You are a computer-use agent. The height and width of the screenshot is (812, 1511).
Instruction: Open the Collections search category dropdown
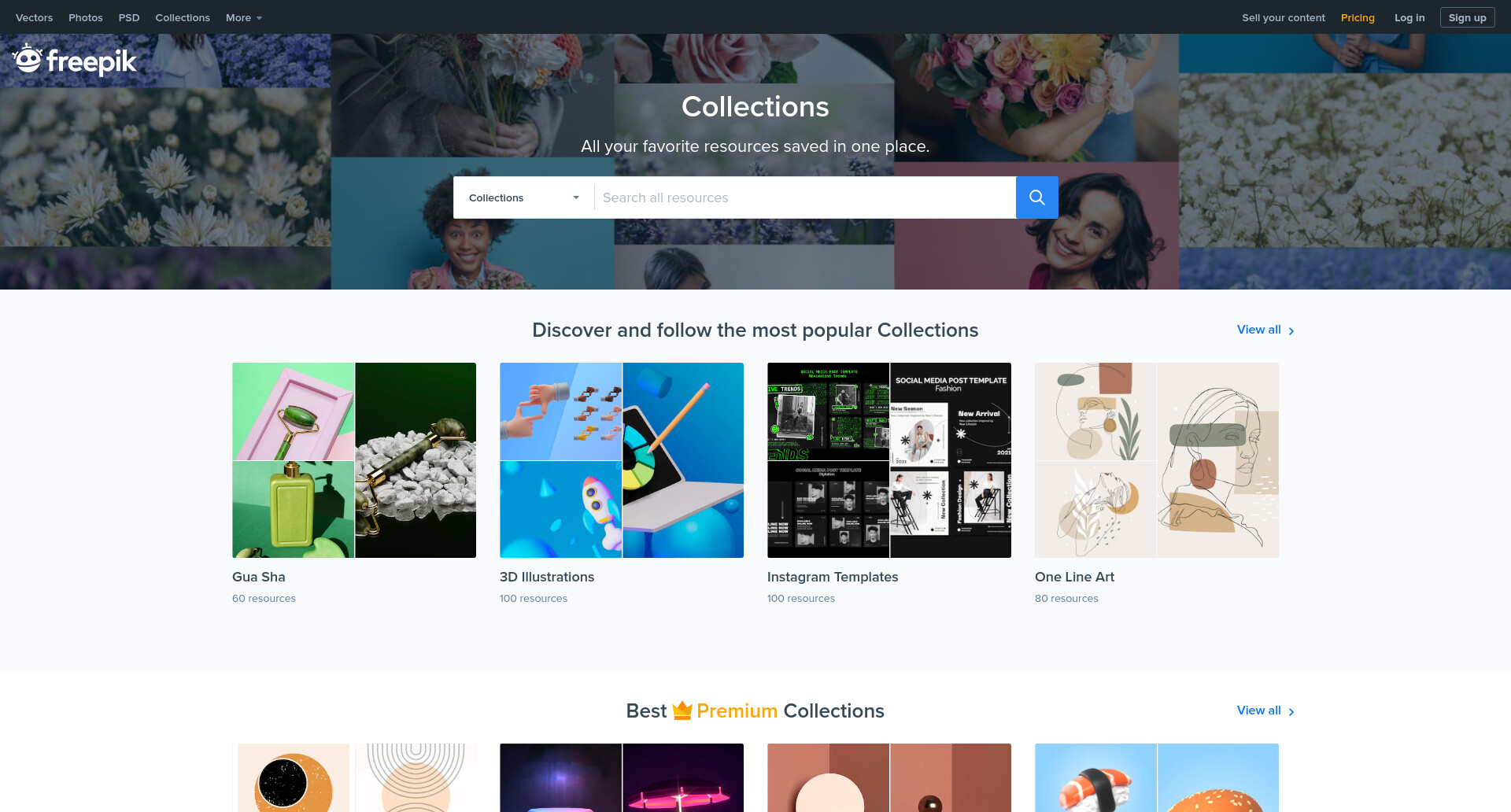click(x=524, y=197)
